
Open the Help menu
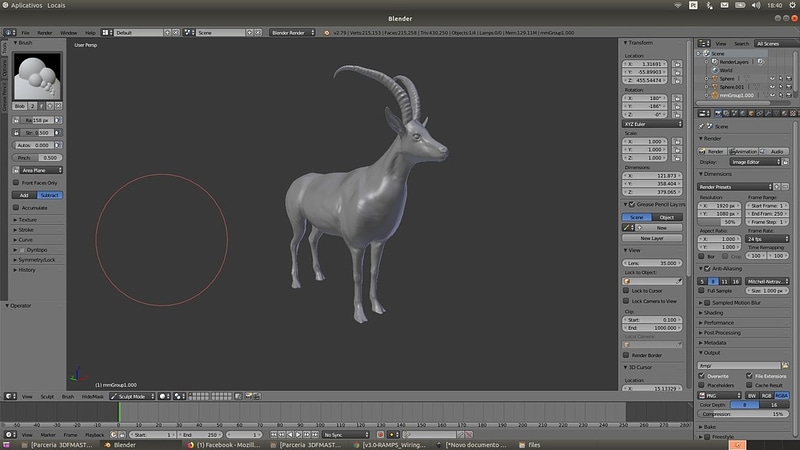coord(90,33)
